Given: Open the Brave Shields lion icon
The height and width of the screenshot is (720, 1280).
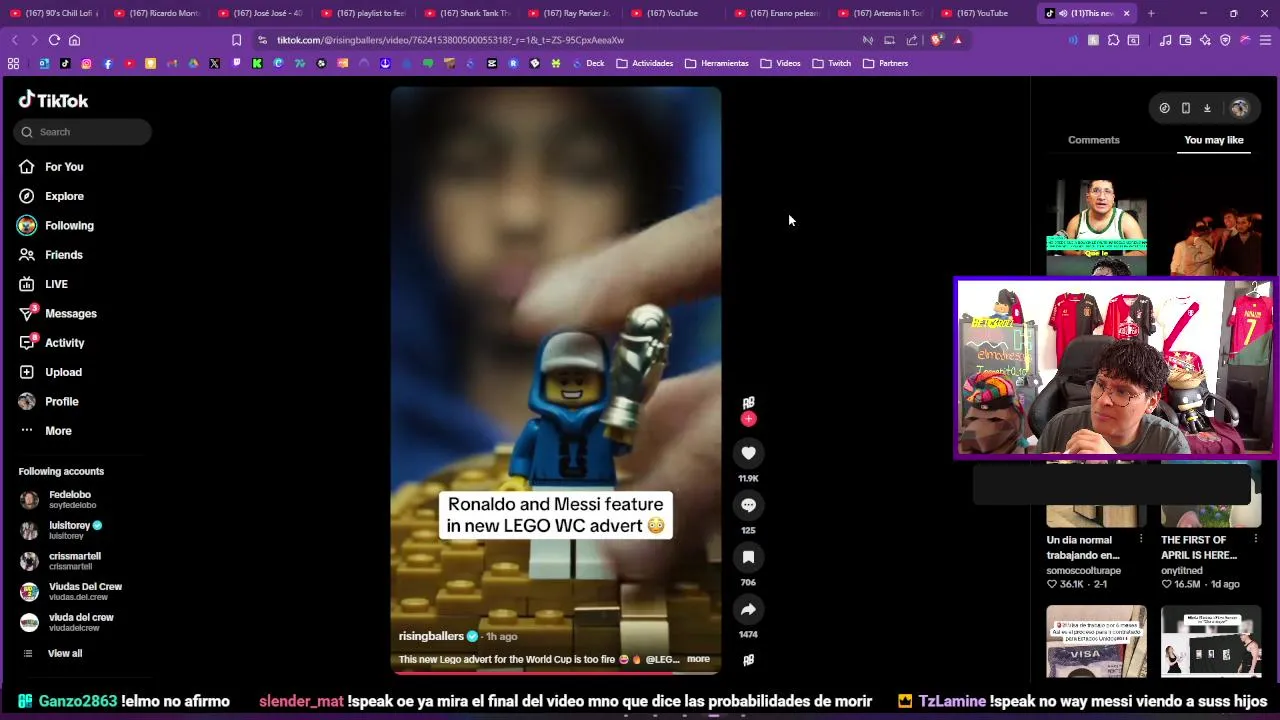Looking at the screenshot, I should pyautogui.click(x=936, y=40).
